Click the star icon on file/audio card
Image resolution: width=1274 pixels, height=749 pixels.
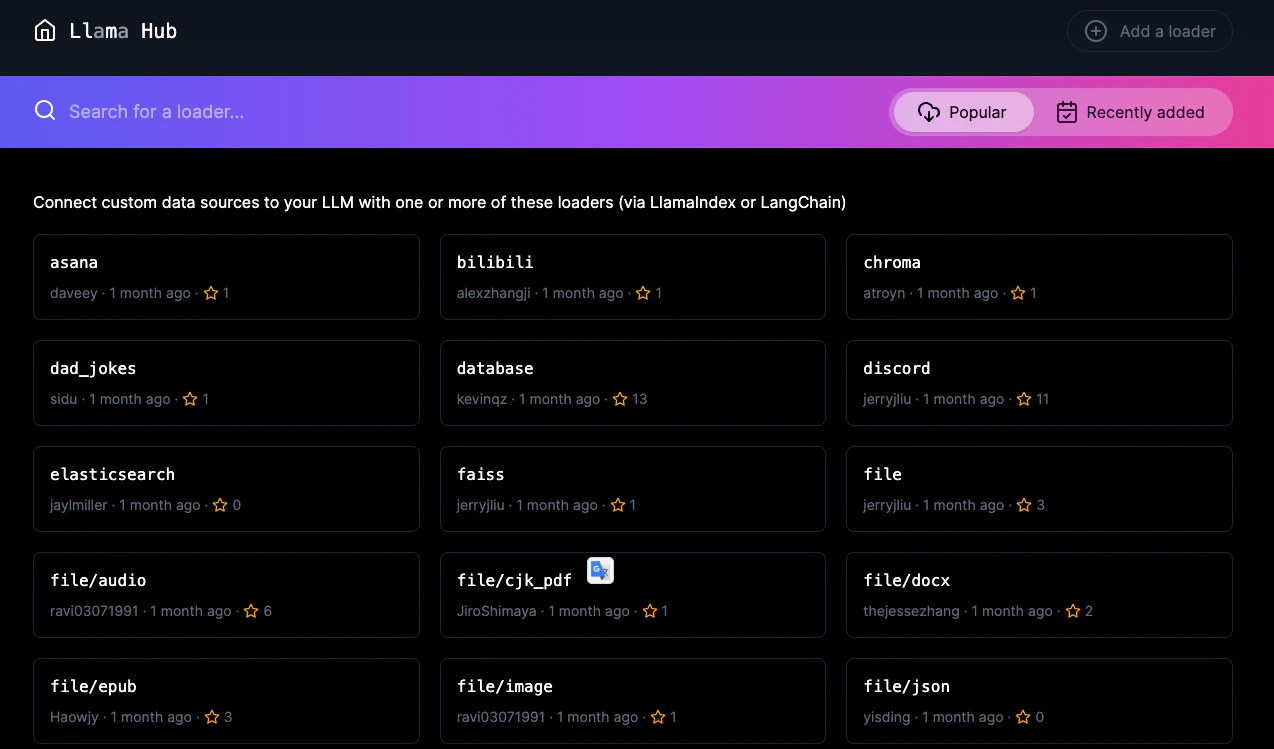tap(251, 611)
